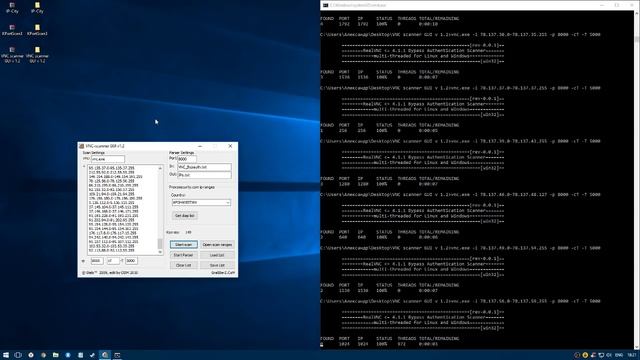
Task: Focus the Out file name field
Action: [204, 175]
